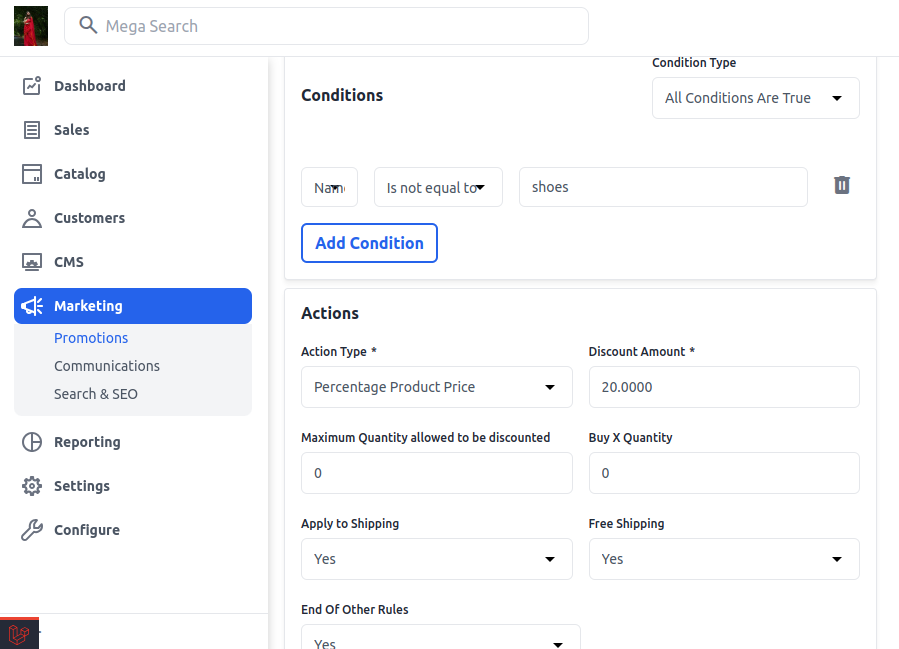This screenshot has width=899, height=649.
Task: Go to Promotions submenu
Action: tap(91, 338)
